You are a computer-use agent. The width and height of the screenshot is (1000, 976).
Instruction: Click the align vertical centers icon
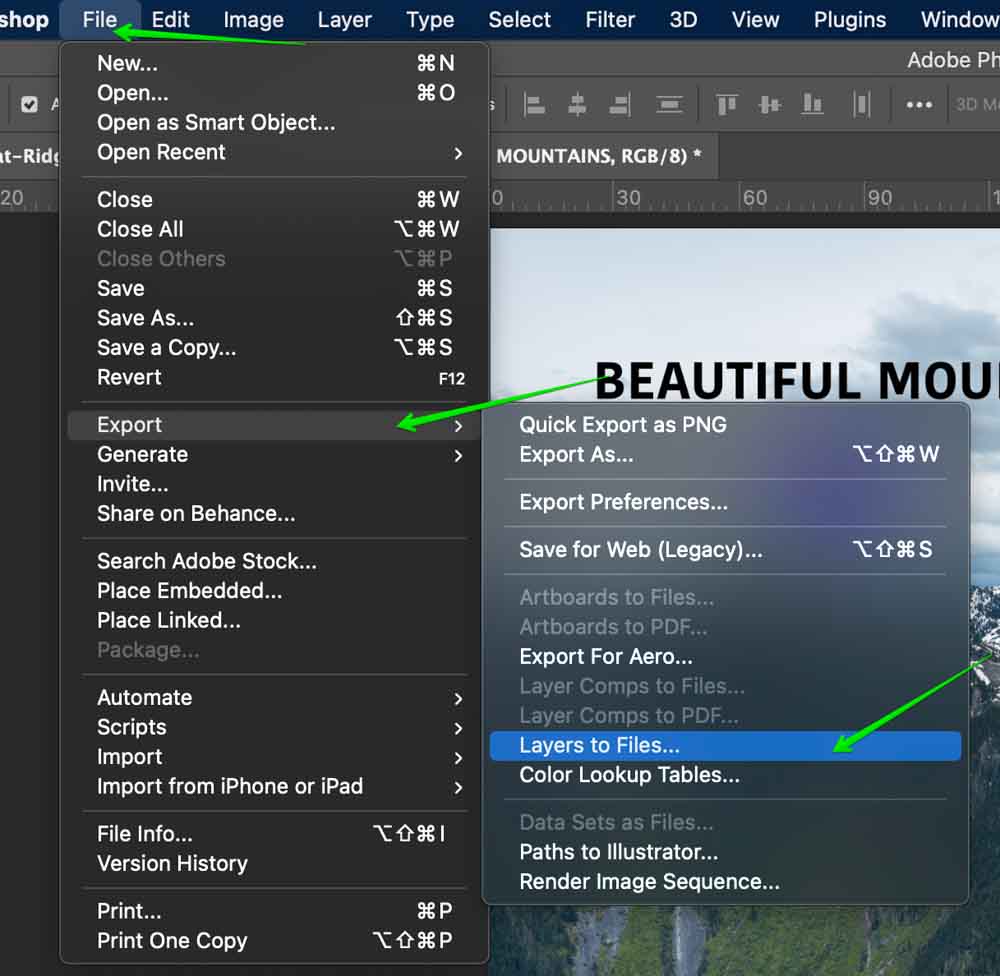click(x=770, y=105)
